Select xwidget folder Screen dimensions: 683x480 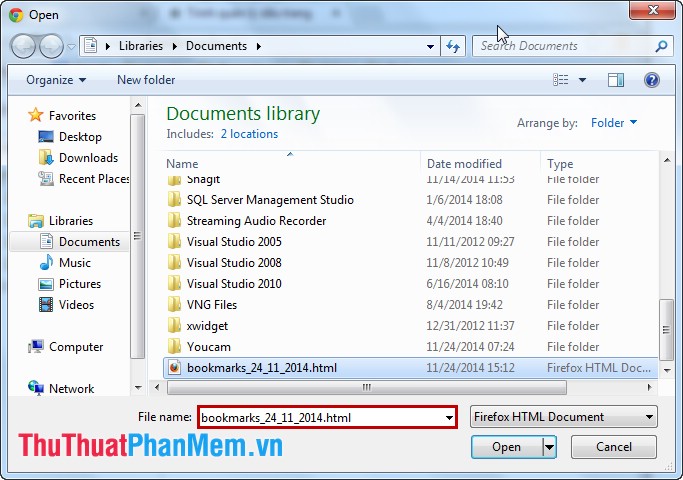(x=207, y=326)
